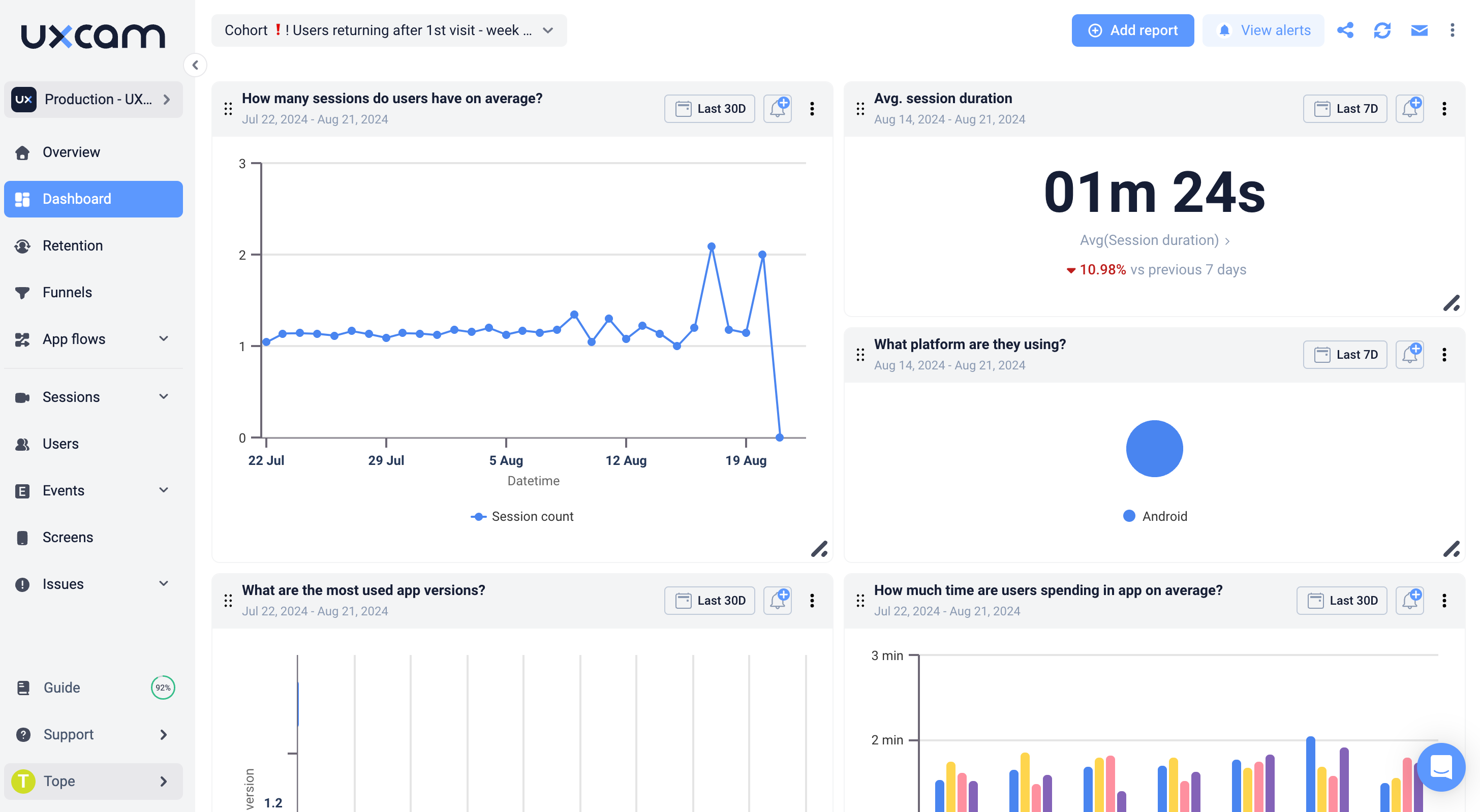Add alert bell on Avg. session duration
This screenshot has width=1480, height=812.
coord(1410,109)
